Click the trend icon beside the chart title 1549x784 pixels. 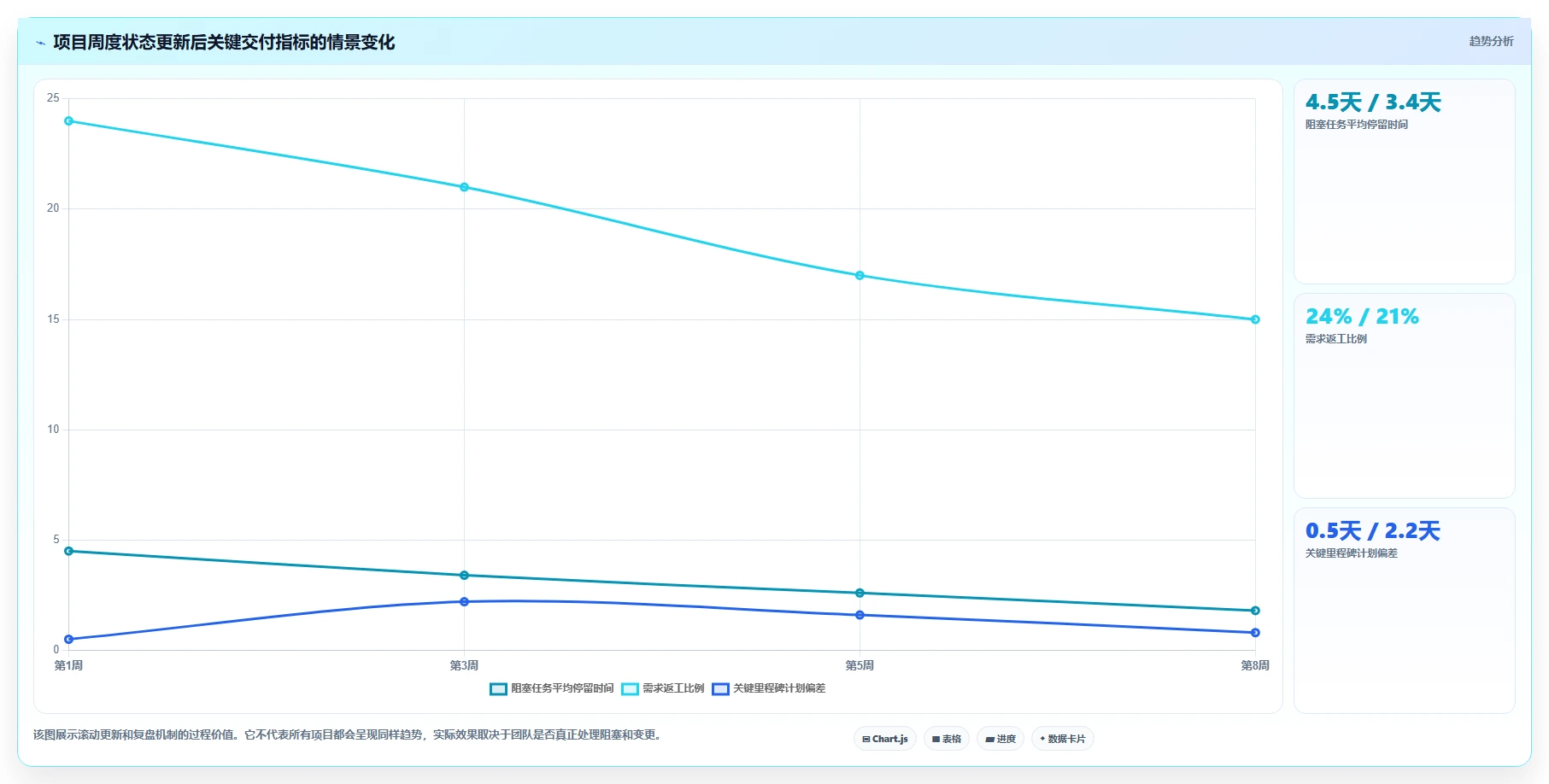point(40,43)
